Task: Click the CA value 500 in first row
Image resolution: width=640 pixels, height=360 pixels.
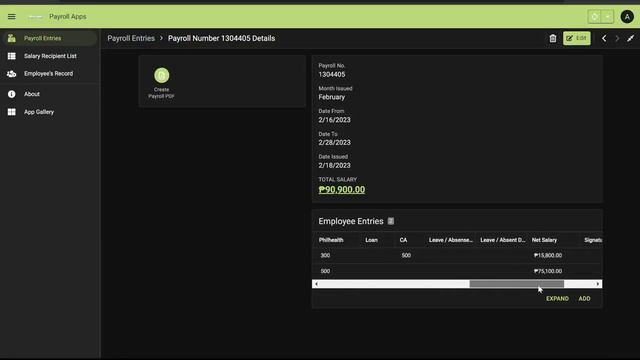Action: 406,256
